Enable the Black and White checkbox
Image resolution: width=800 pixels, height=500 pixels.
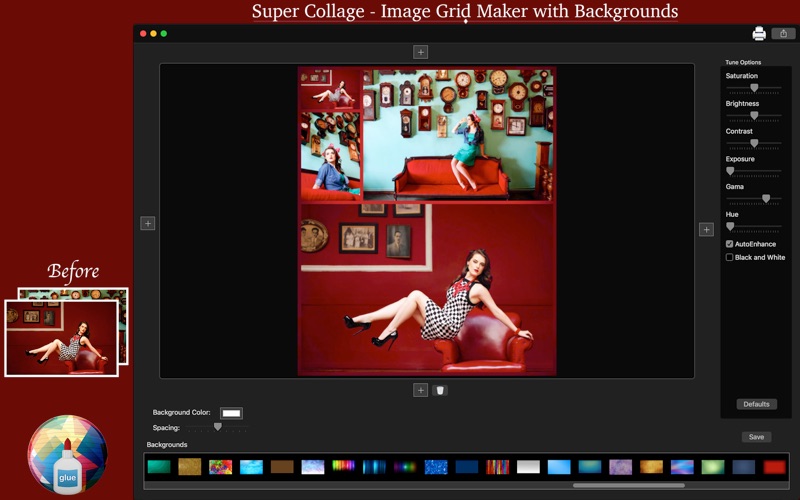point(730,257)
